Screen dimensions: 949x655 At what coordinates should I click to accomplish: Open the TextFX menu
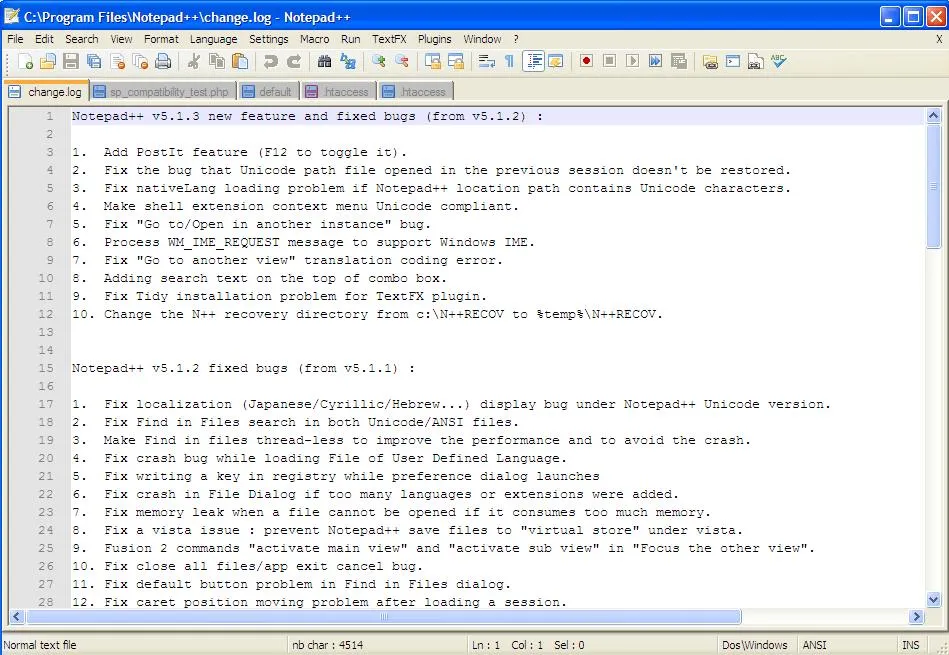(389, 39)
